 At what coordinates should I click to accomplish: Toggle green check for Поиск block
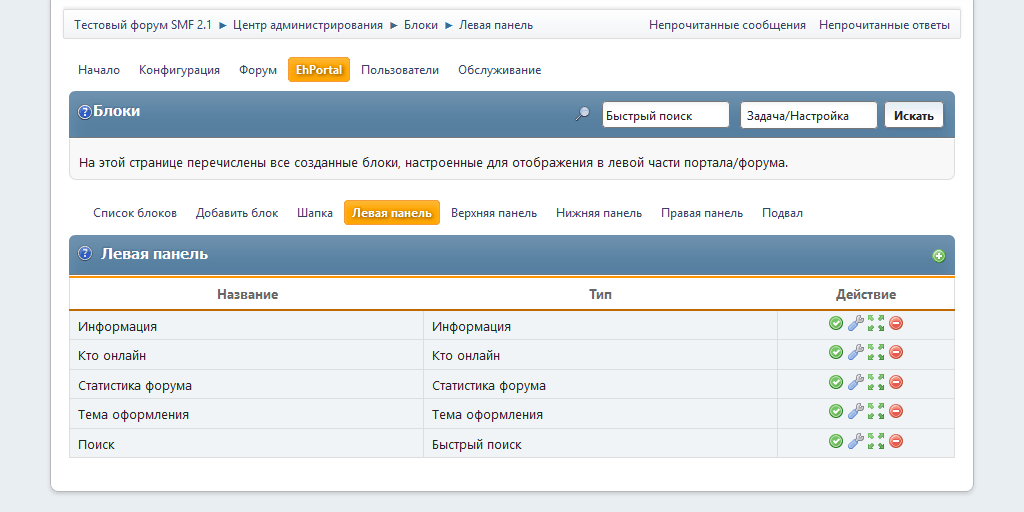click(836, 441)
